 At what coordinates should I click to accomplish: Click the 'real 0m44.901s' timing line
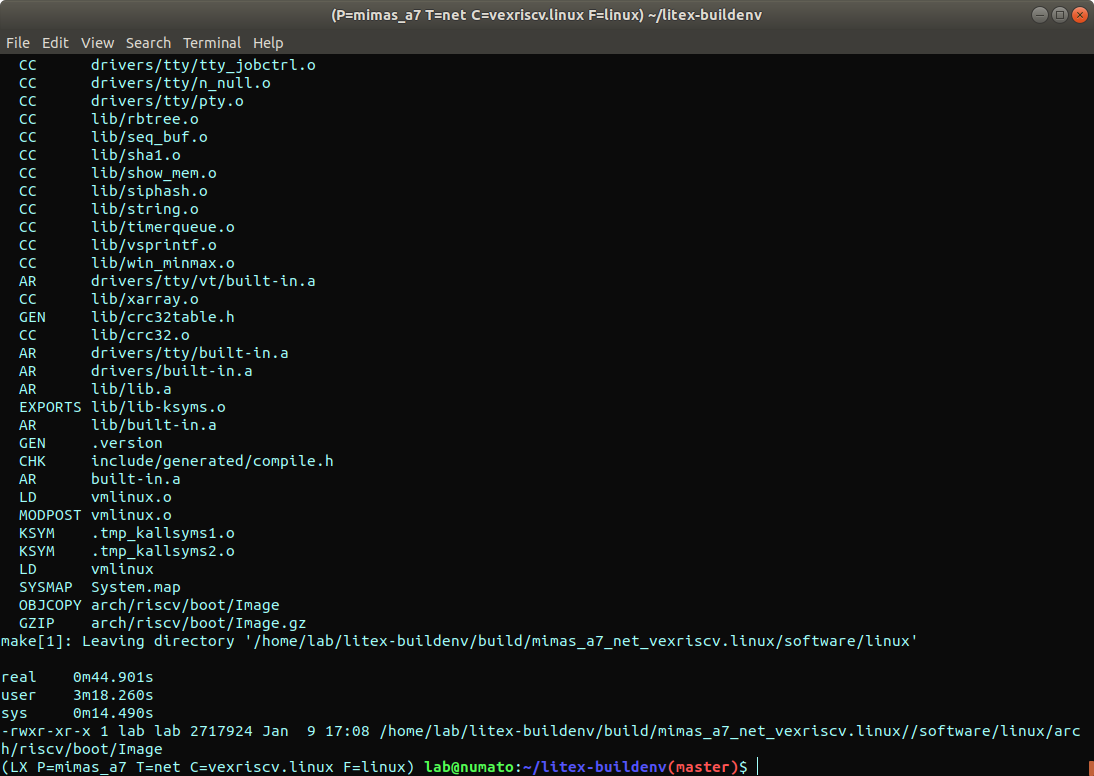tap(76, 677)
